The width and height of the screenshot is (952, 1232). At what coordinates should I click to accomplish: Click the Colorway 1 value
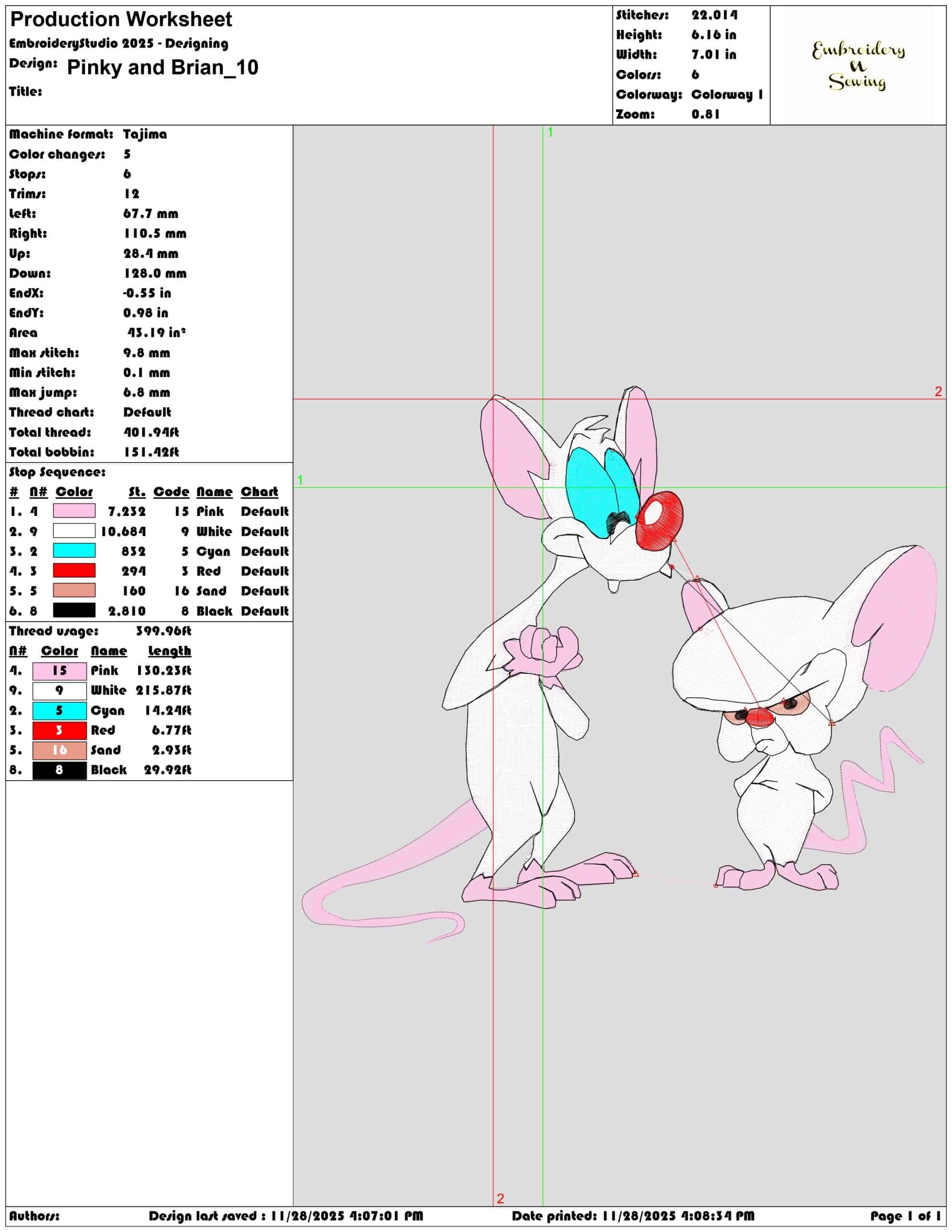pyautogui.click(x=727, y=94)
